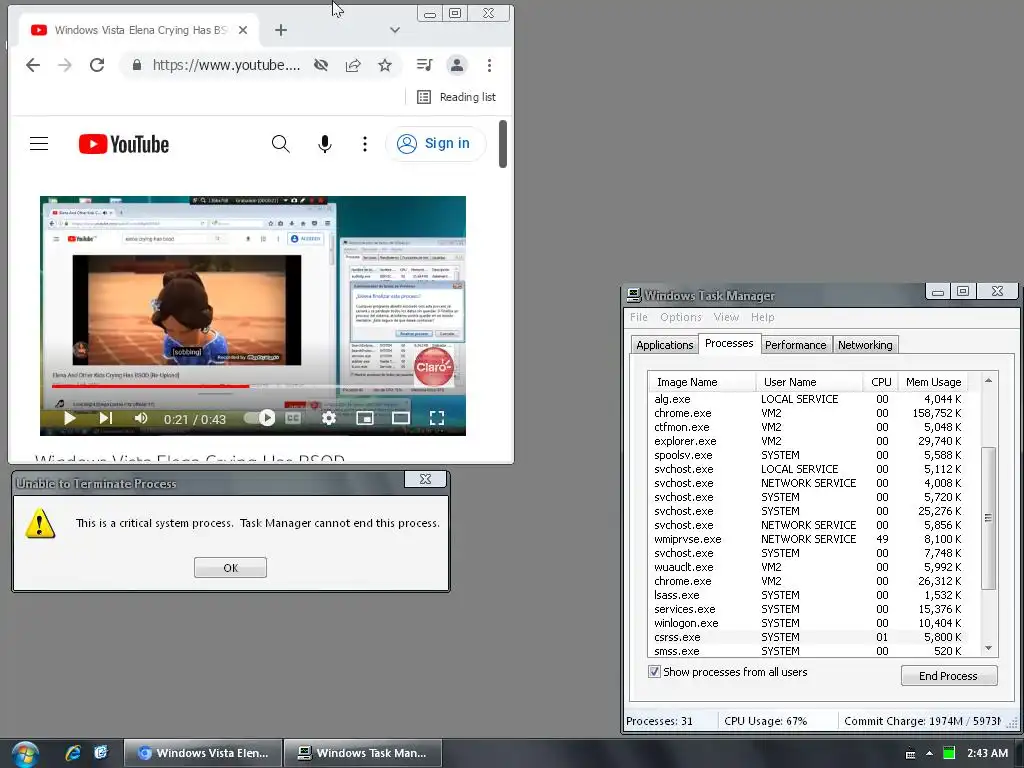Open a new Chrome tab
Screen dimensions: 1024x768
[x=281, y=30]
